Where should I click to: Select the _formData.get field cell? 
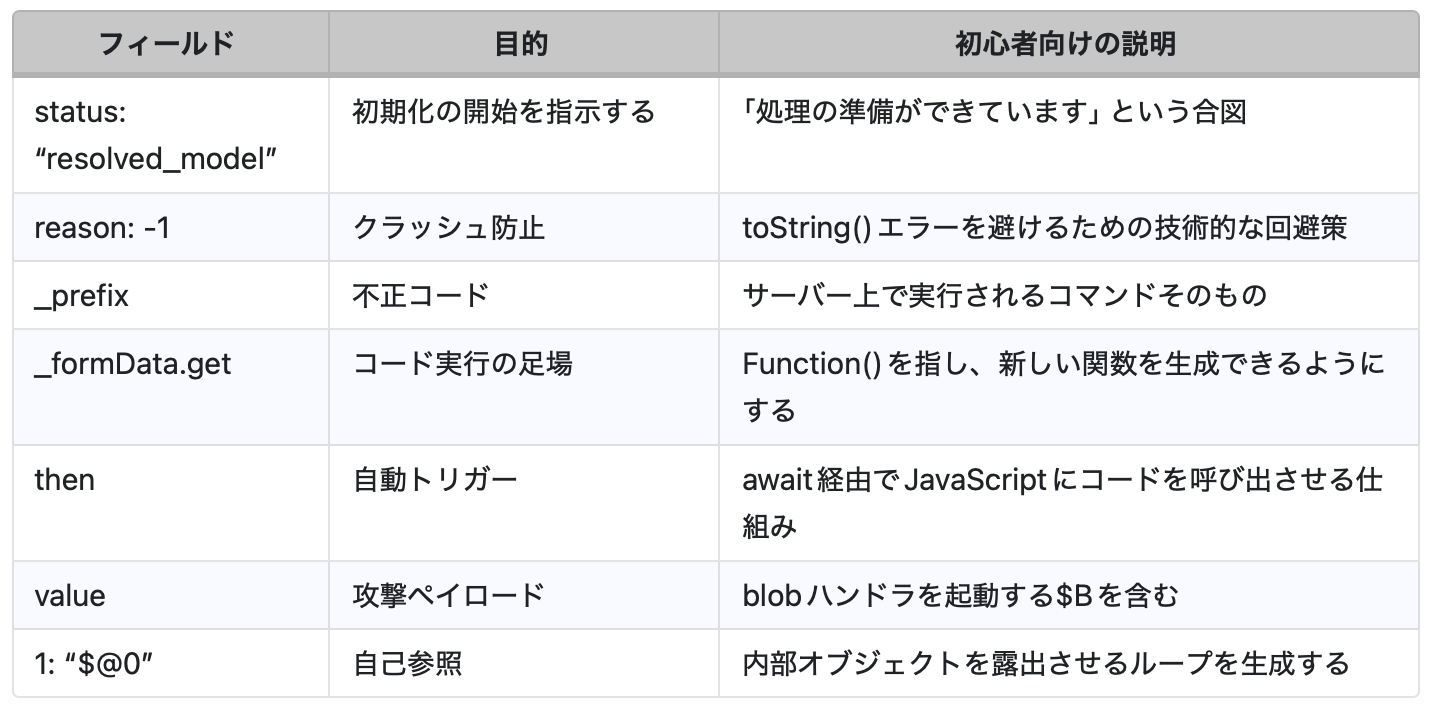coord(132,364)
